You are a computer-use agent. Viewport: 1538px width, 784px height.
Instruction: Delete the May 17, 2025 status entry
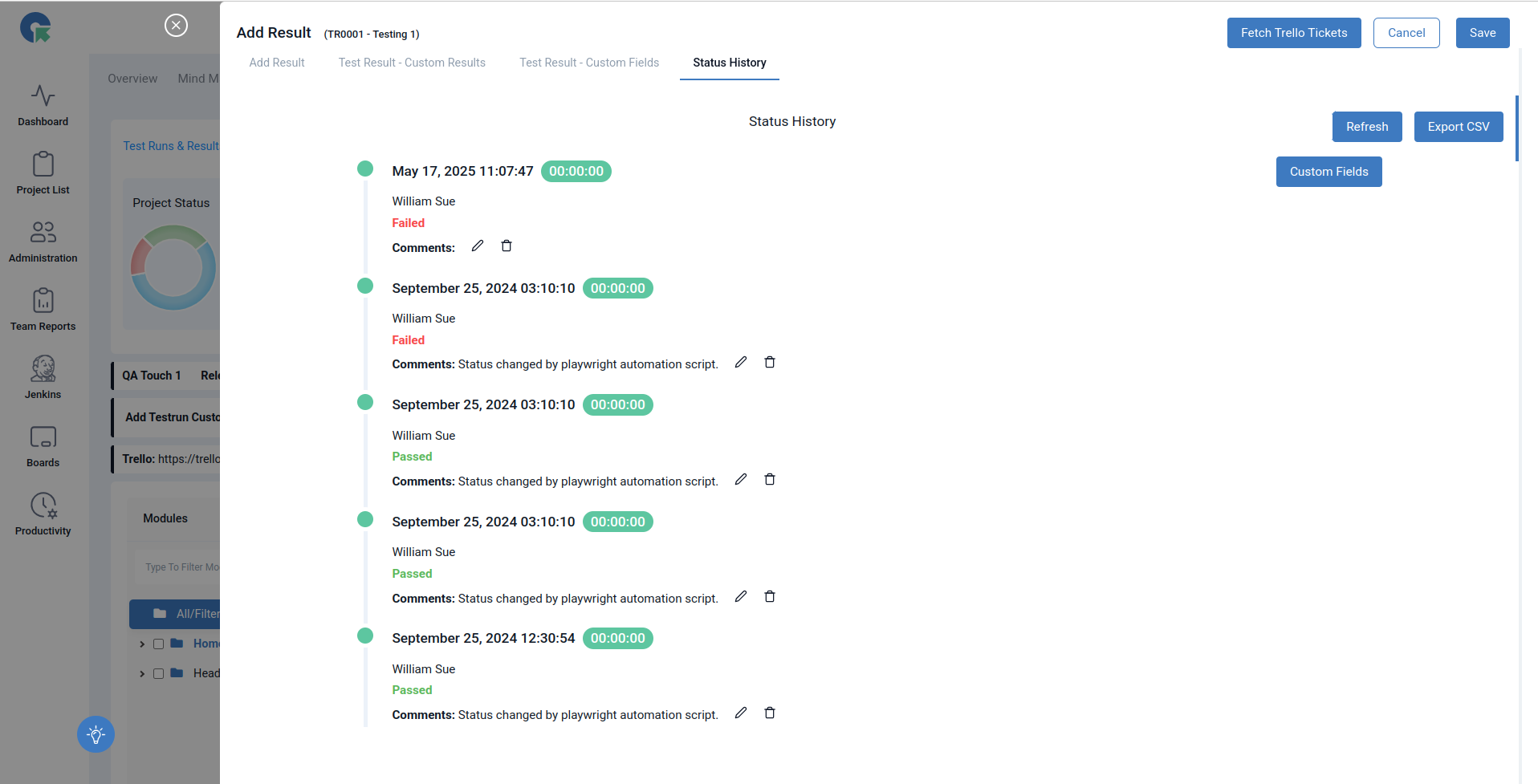507,246
